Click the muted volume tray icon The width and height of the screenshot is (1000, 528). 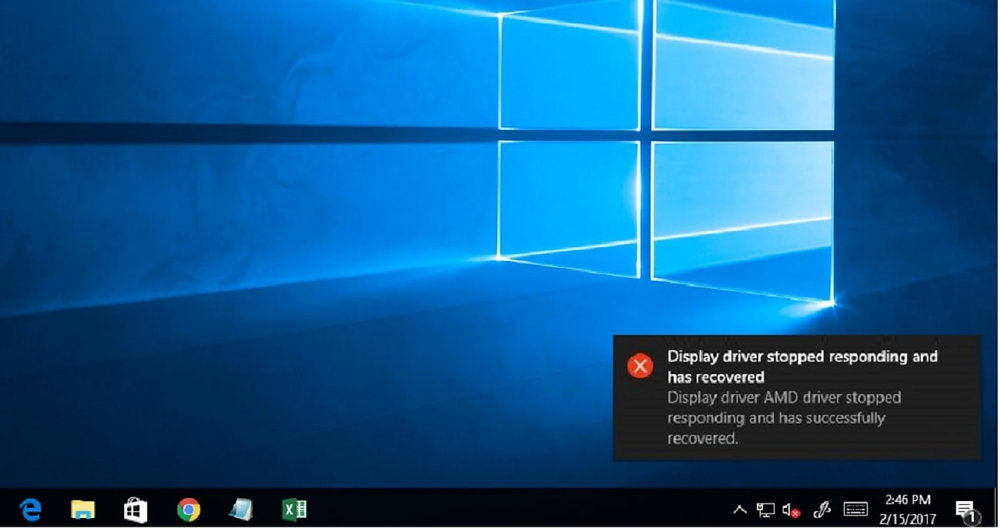[791, 510]
